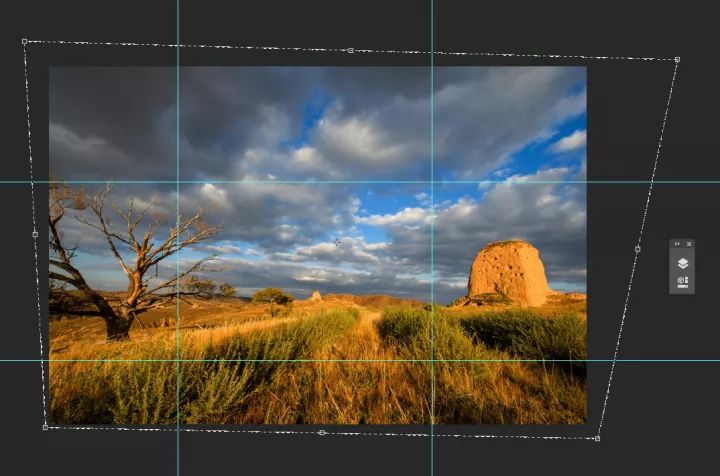The width and height of the screenshot is (720, 476).
Task: Click the bottom-left transform corner handle
Action: [x=45, y=427]
